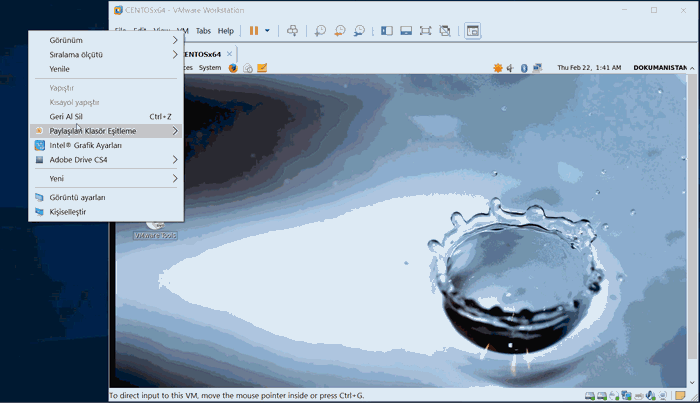The height and width of the screenshot is (403, 700).
Task: Click the guest display vertical scrollbar
Action: click(x=692, y=216)
